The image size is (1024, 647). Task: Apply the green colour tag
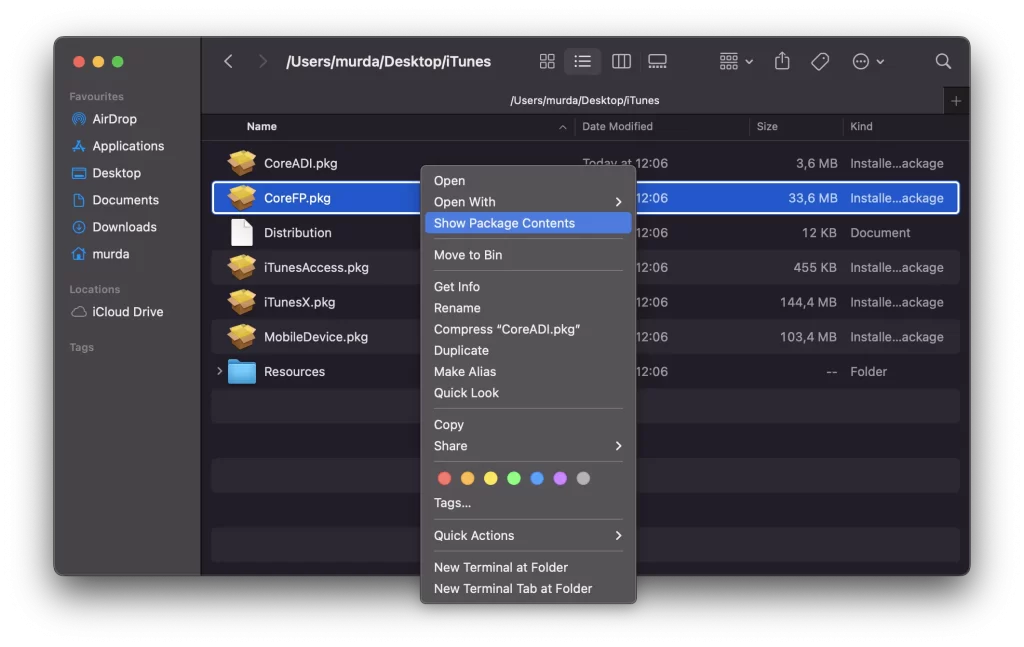[x=514, y=479]
